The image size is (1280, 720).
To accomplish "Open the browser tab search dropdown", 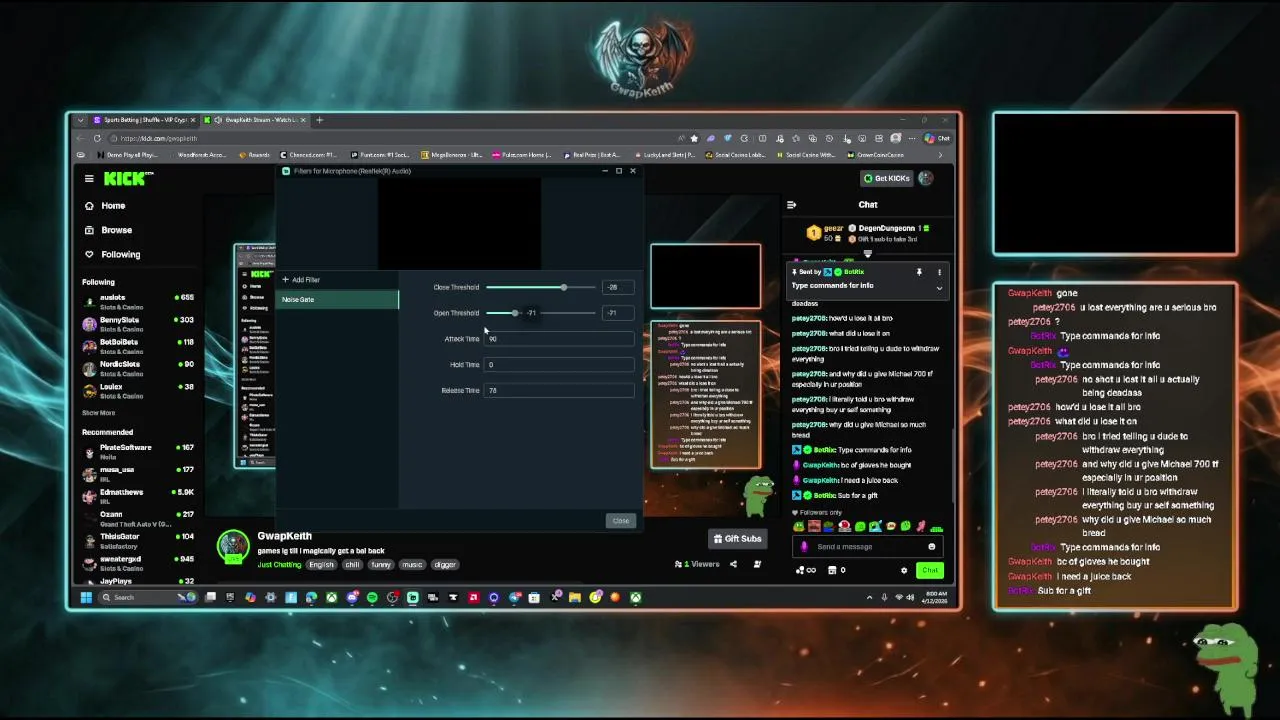I will point(81,120).
